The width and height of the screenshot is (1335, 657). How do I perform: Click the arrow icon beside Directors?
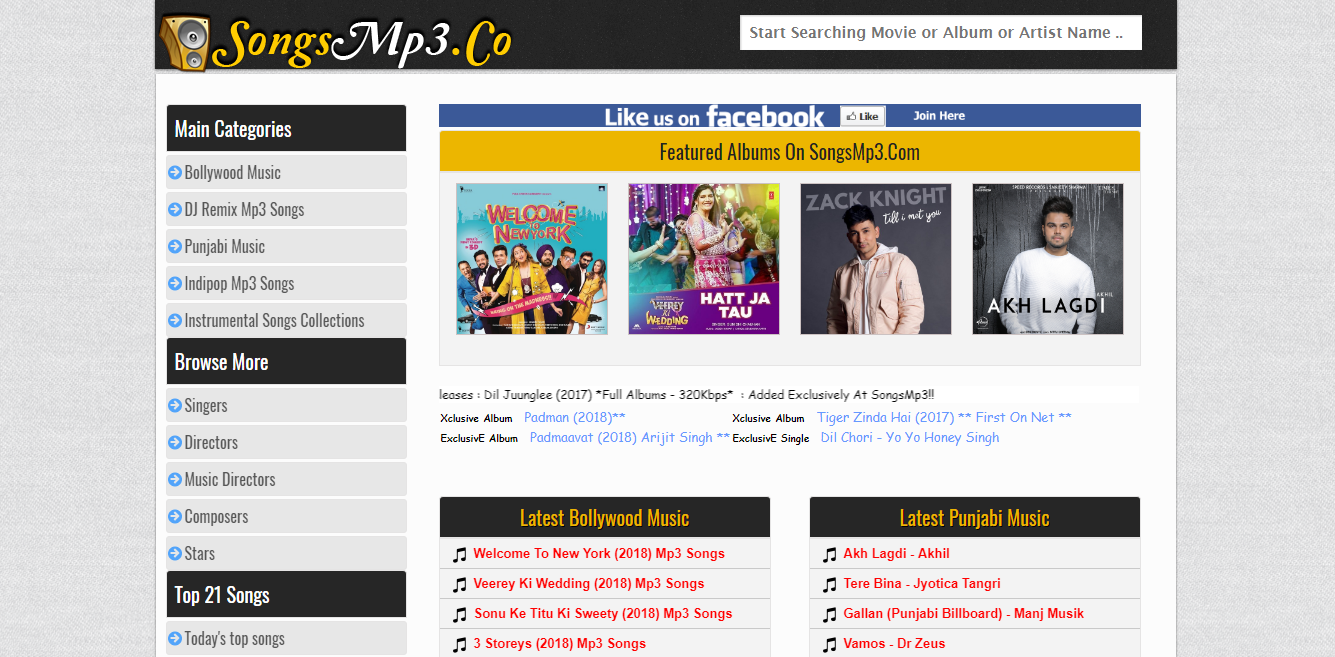pos(175,442)
